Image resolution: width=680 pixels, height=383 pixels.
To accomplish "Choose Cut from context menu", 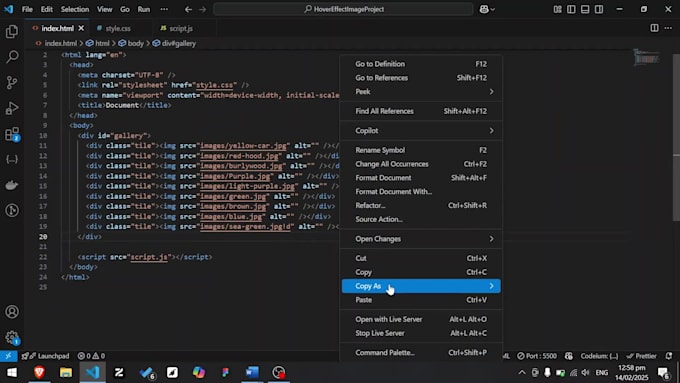I will click(x=421, y=258).
